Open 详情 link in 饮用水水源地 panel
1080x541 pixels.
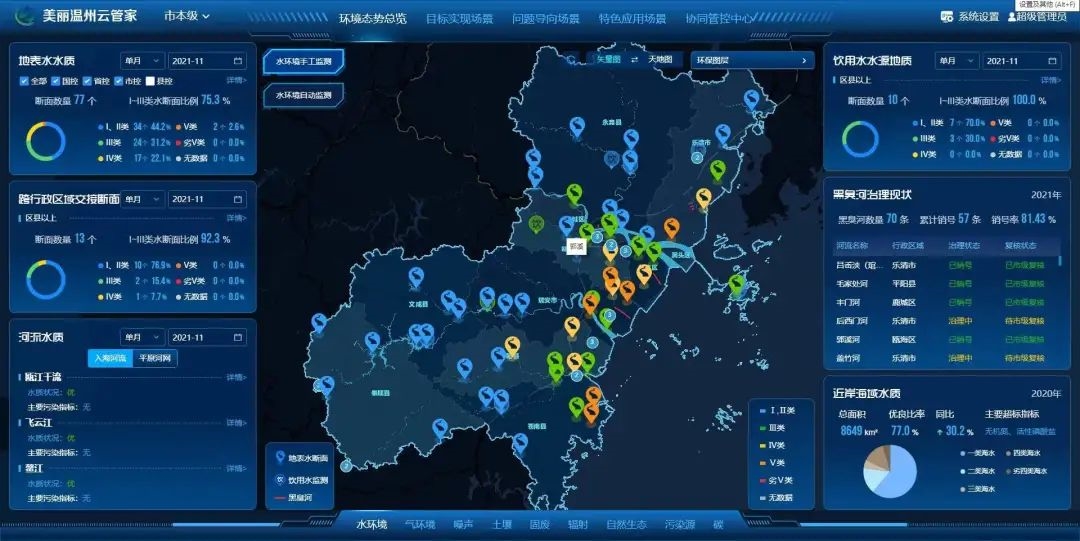(1050, 80)
